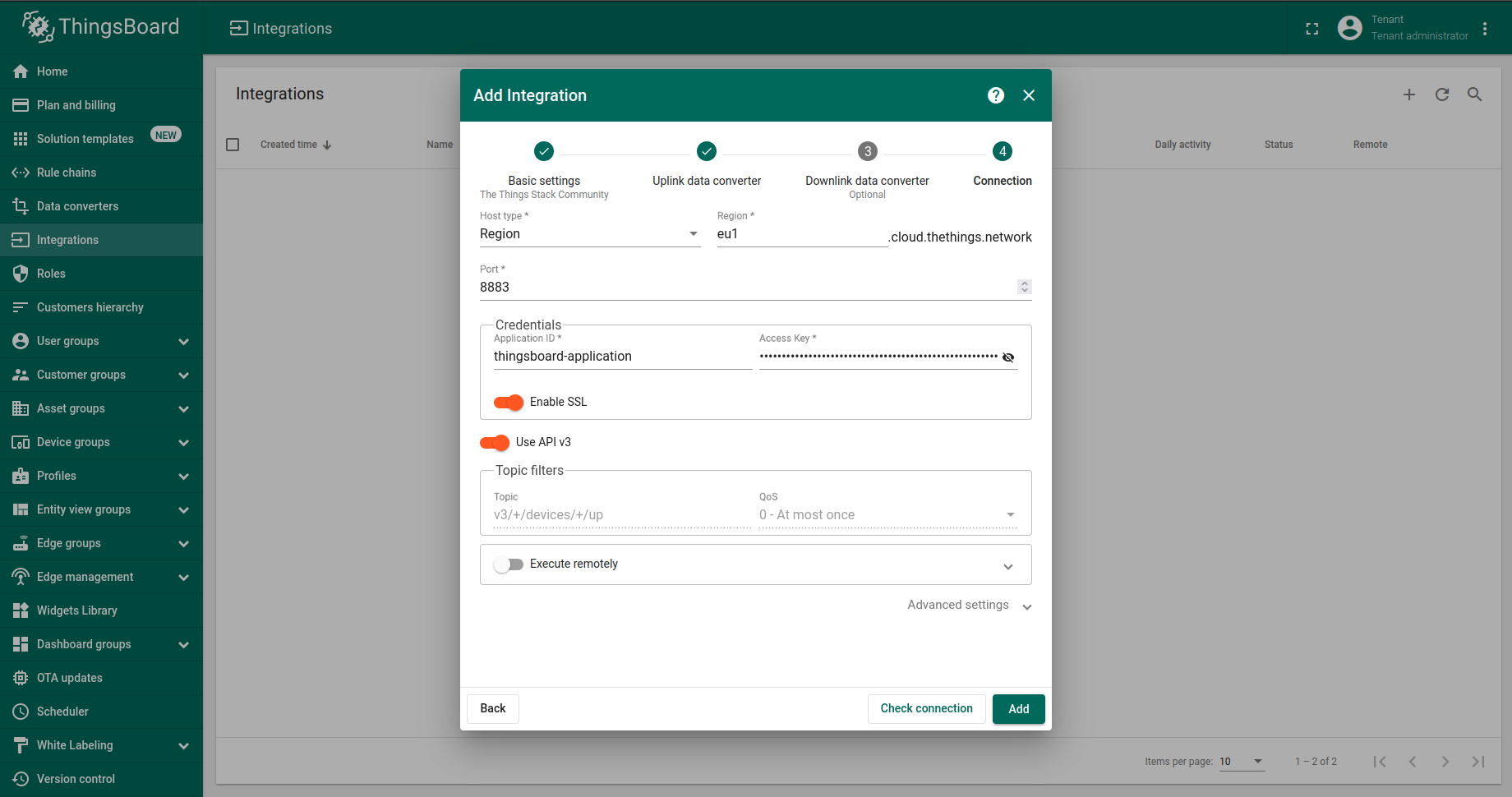
Task: Click the Back button in dialog
Action: [493, 708]
